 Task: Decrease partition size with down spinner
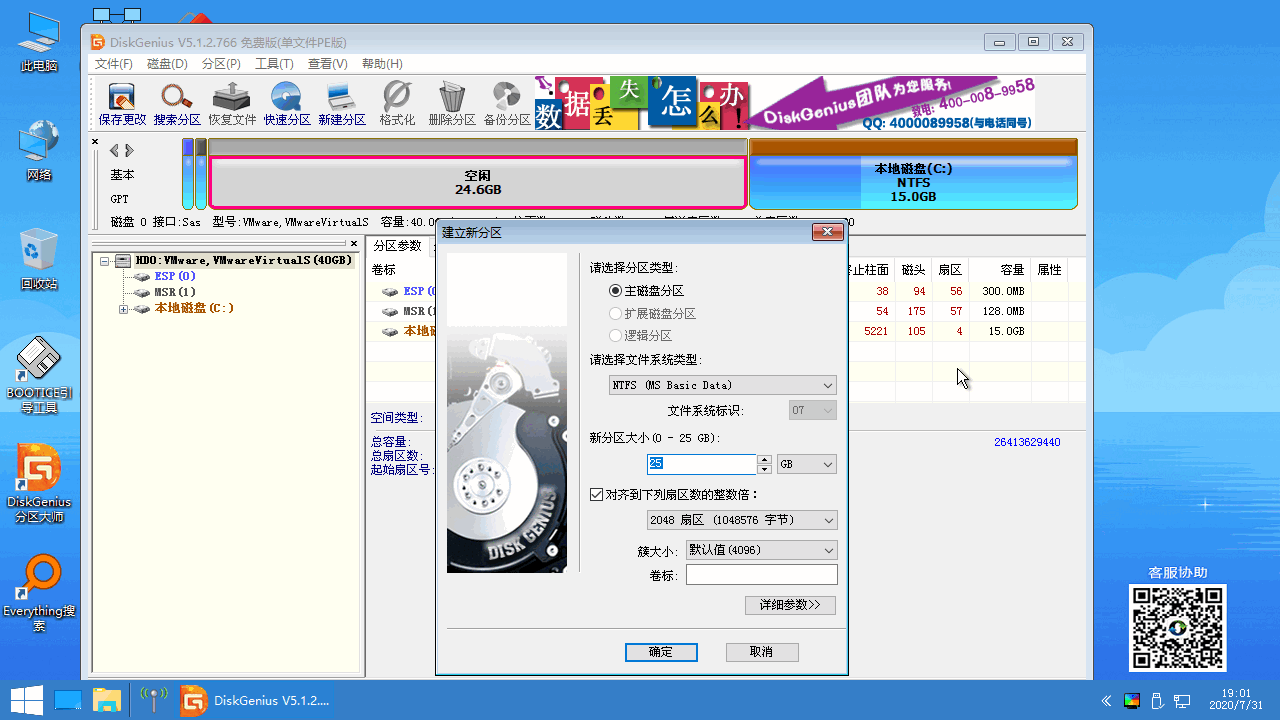coord(765,469)
